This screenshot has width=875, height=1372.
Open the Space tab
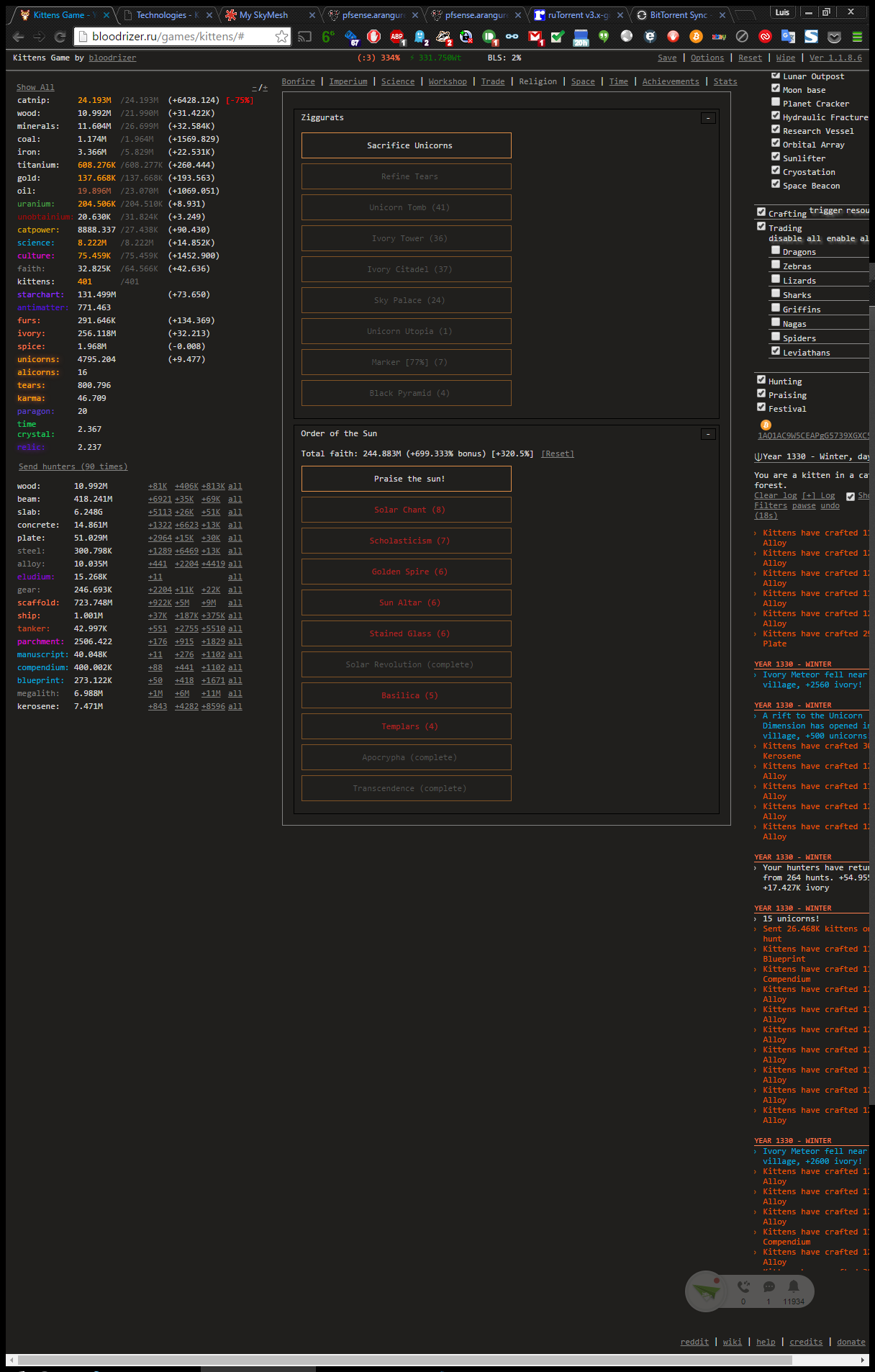coord(583,81)
